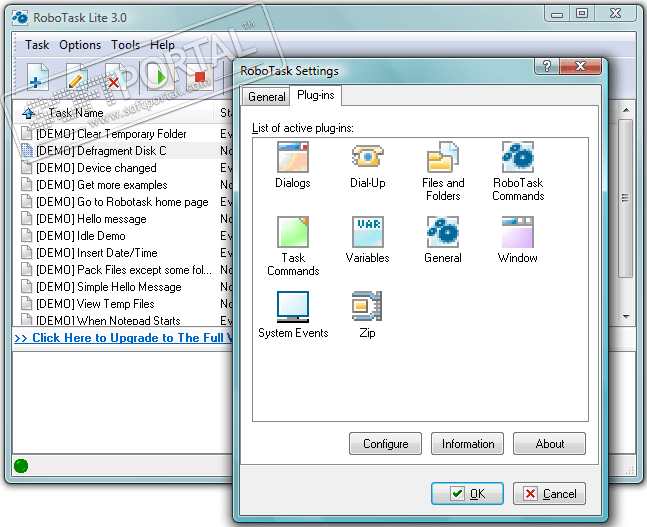Maximize the RoboTask Lite main window
Viewport: 647px width, 527px height.
[582, 13]
